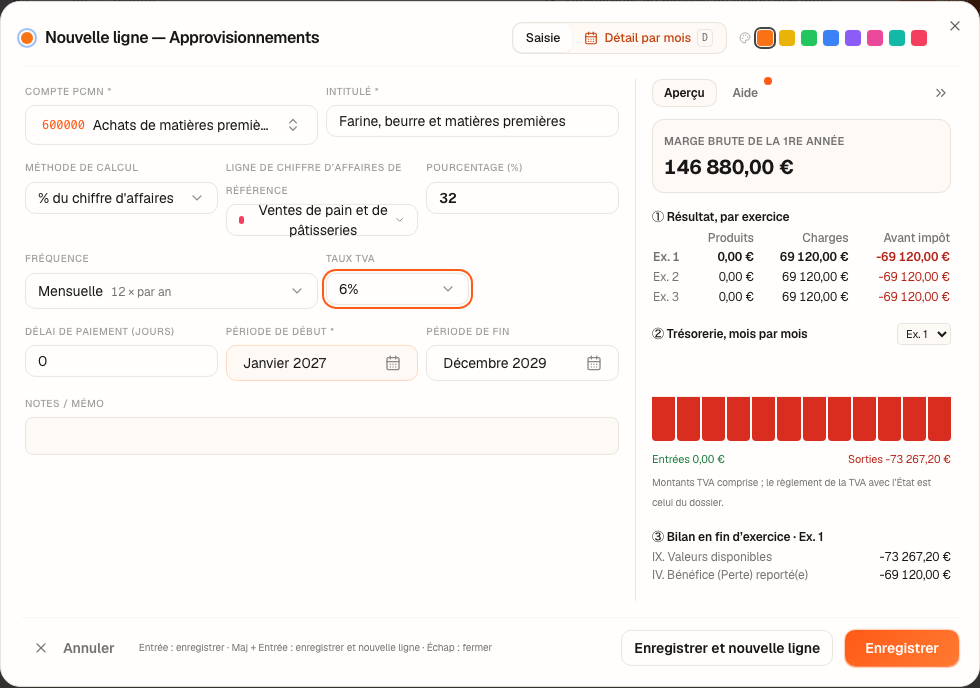Click the calendar icon in Détail par mois

click(591, 38)
